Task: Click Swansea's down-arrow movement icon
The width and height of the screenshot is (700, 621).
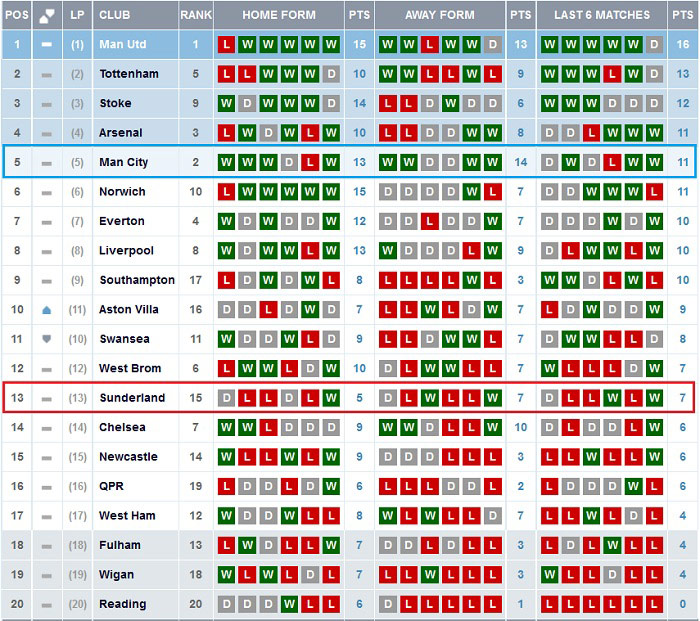Action: (x=46, y=339)
